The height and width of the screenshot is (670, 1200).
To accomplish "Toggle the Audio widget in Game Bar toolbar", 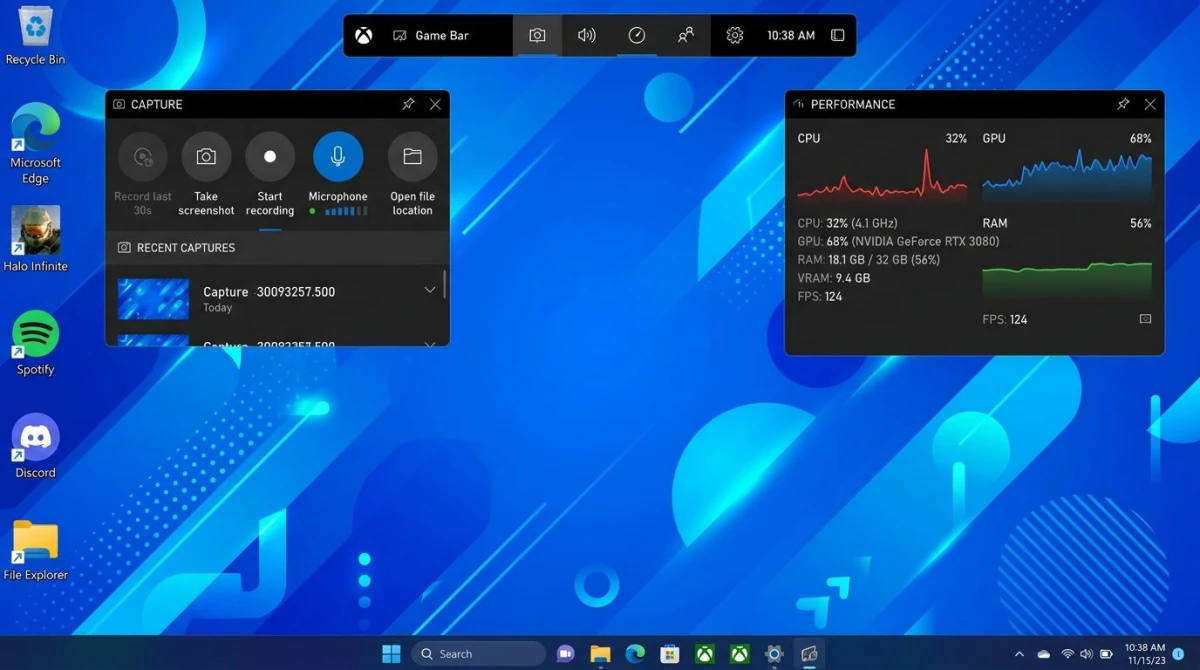I will [x=587, y=35].
